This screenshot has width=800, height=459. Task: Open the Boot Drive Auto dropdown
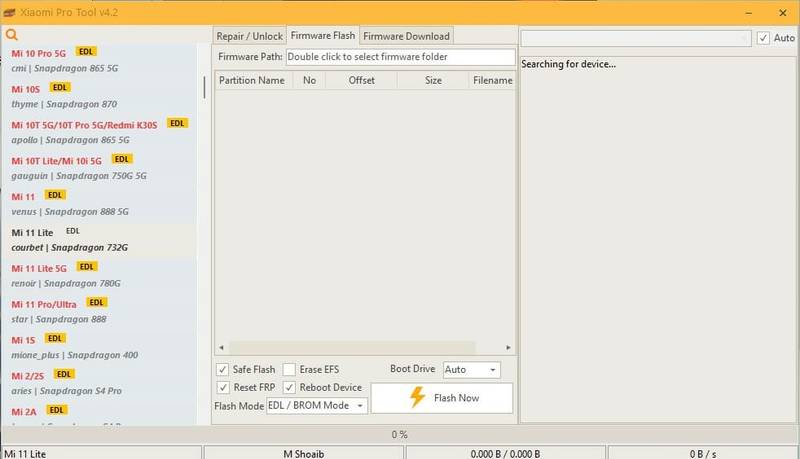pyautogui.click(x=471, y=370)
